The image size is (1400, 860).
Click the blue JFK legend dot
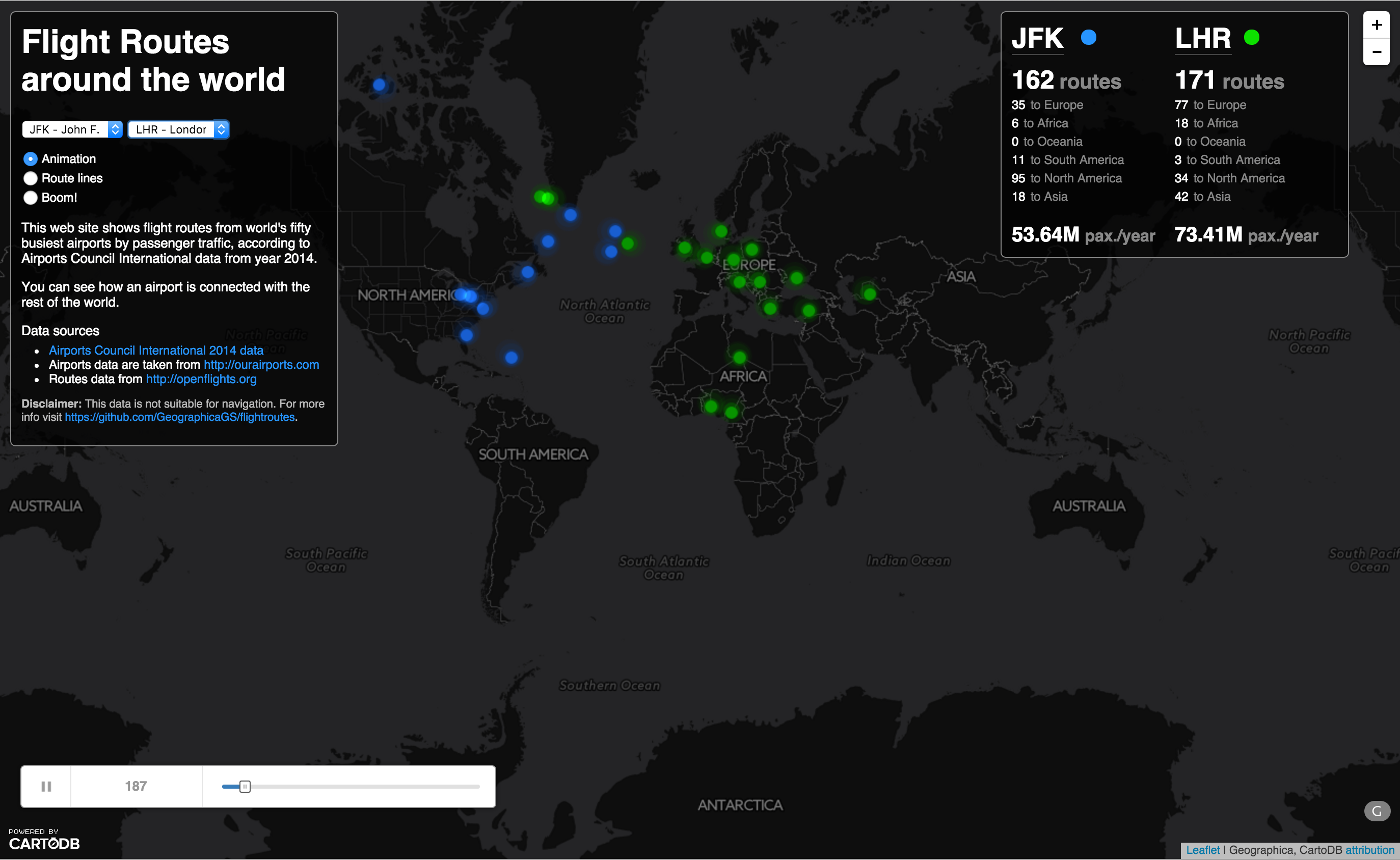pyautogui.click(x=1088, y=38)
